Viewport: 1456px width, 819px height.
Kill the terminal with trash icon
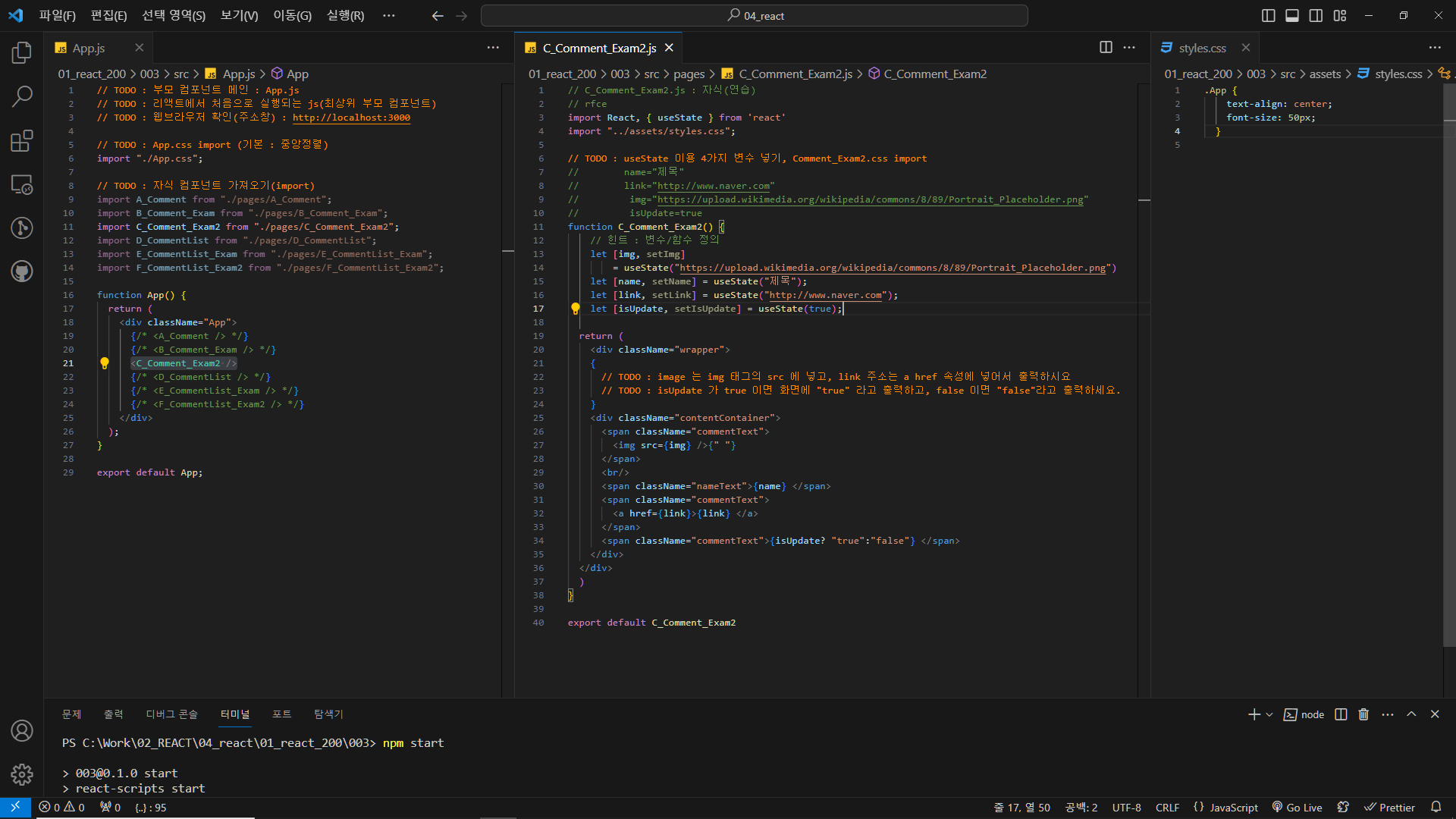pos(1363,714)
